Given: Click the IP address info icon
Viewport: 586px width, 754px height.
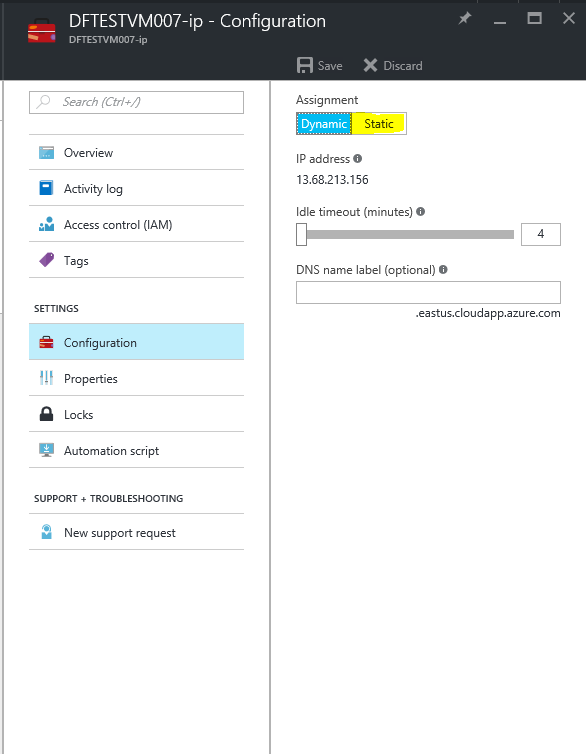Looking at the screenshot, I should point(357,158).
